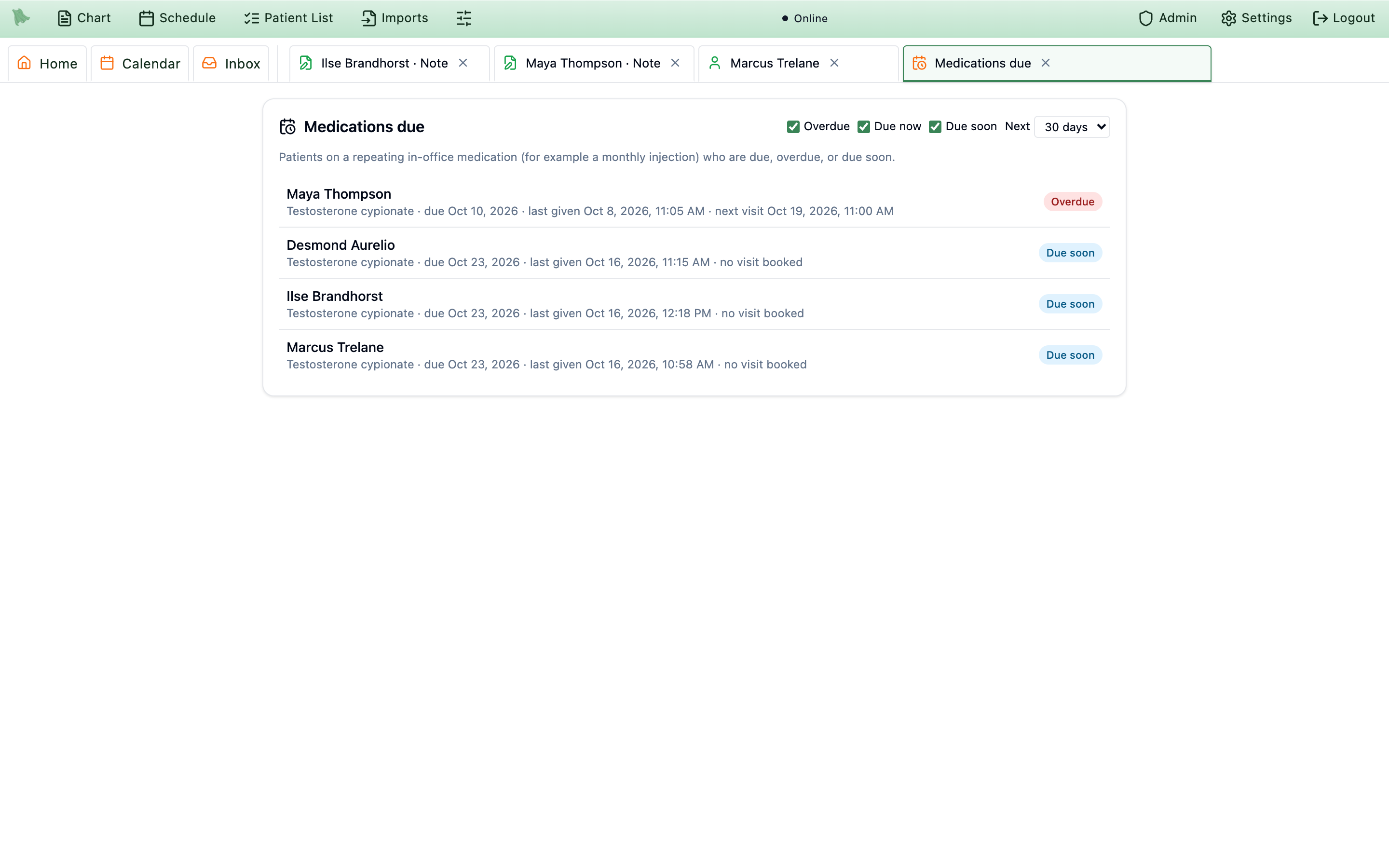
Task: Click the Medications due tab icon
Action: pyautogui.click(x=920, y=63)
